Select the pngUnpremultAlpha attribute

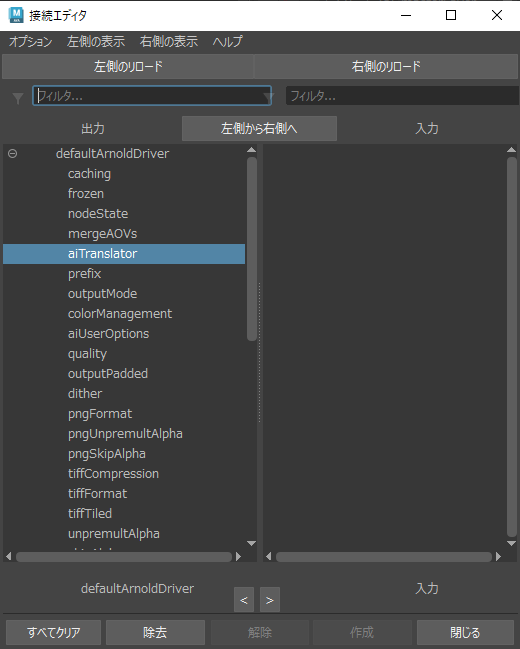click(x=124, y=434)
